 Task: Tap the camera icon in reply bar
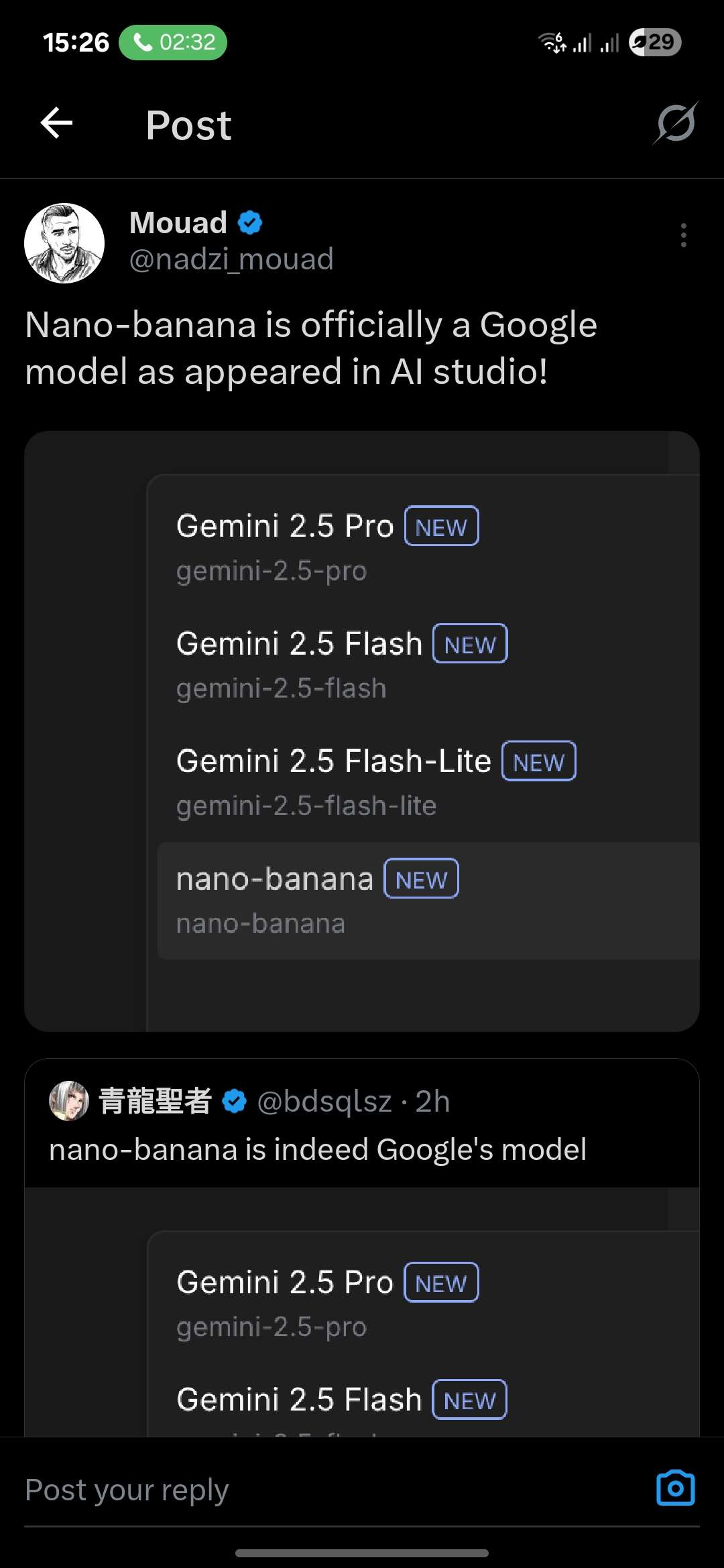pyautogui.click(x=675, y=1488)
